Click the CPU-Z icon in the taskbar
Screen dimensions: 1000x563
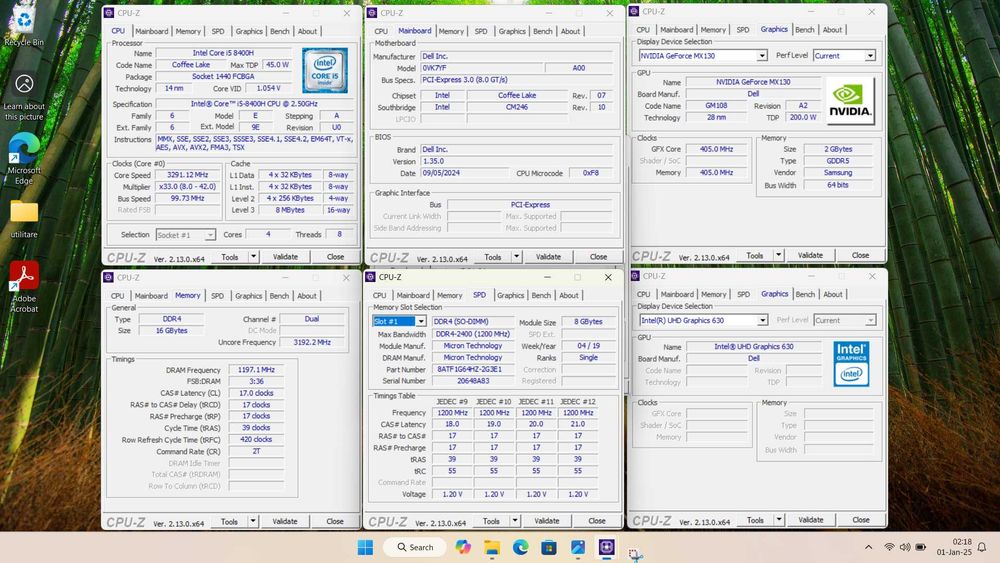point(606,547)
